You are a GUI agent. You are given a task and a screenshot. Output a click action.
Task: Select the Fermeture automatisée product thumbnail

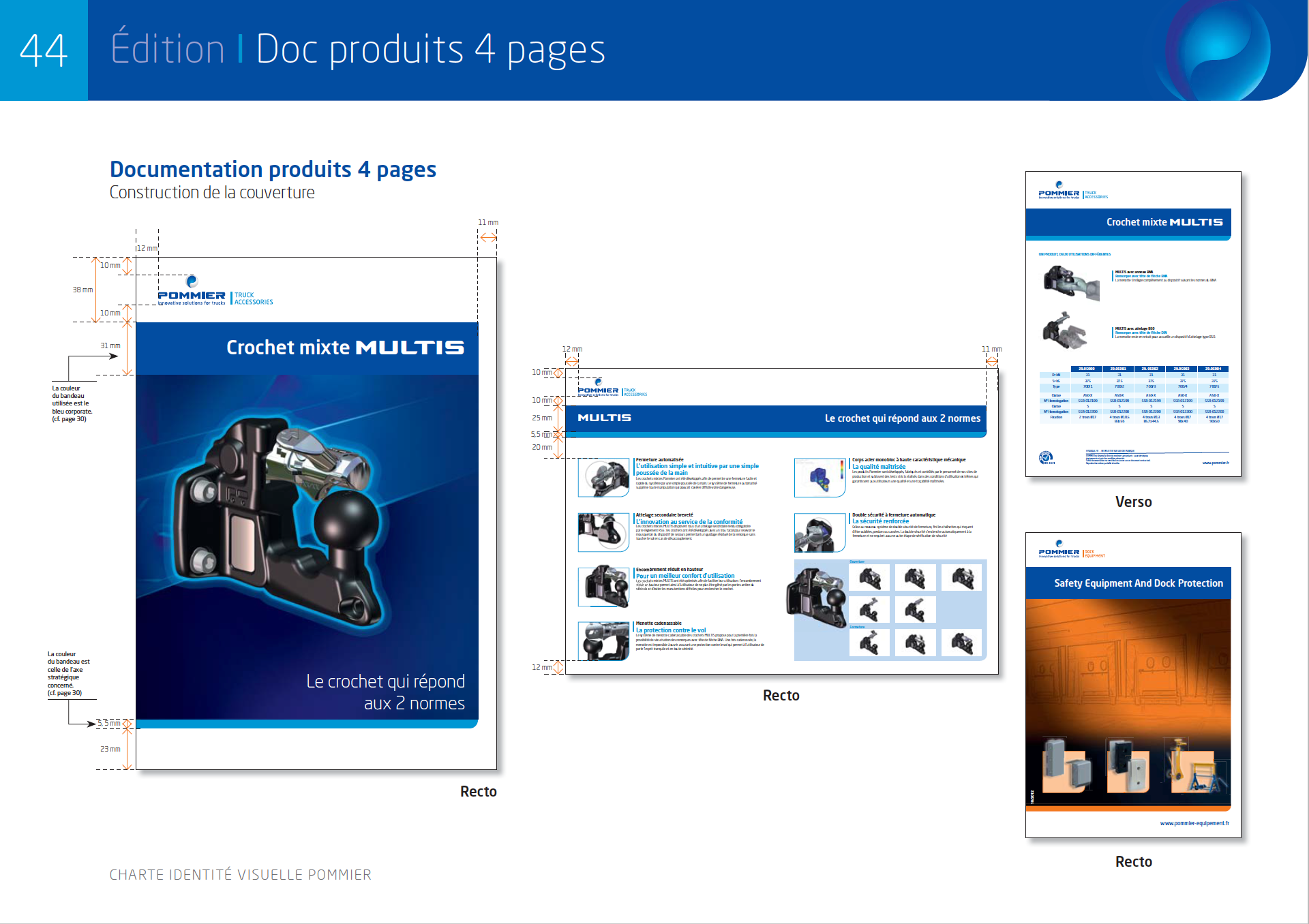[603, 477]
